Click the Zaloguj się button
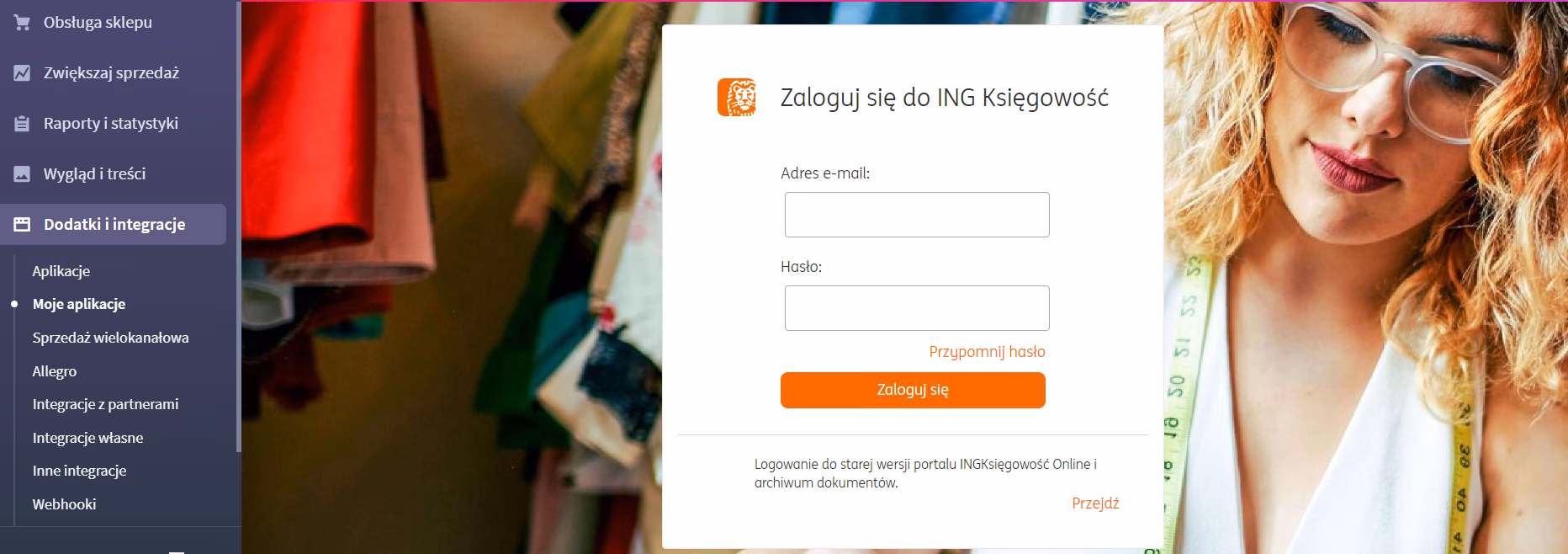Image resolution: width=1568 pixels, height=554 pixels. tap(913, 390)
